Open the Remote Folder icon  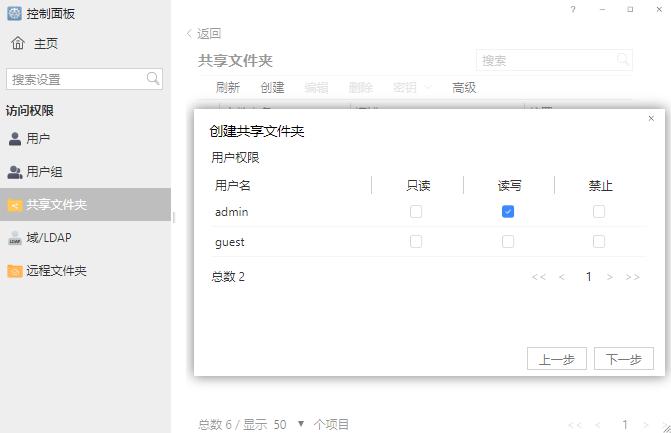[15, 271]
